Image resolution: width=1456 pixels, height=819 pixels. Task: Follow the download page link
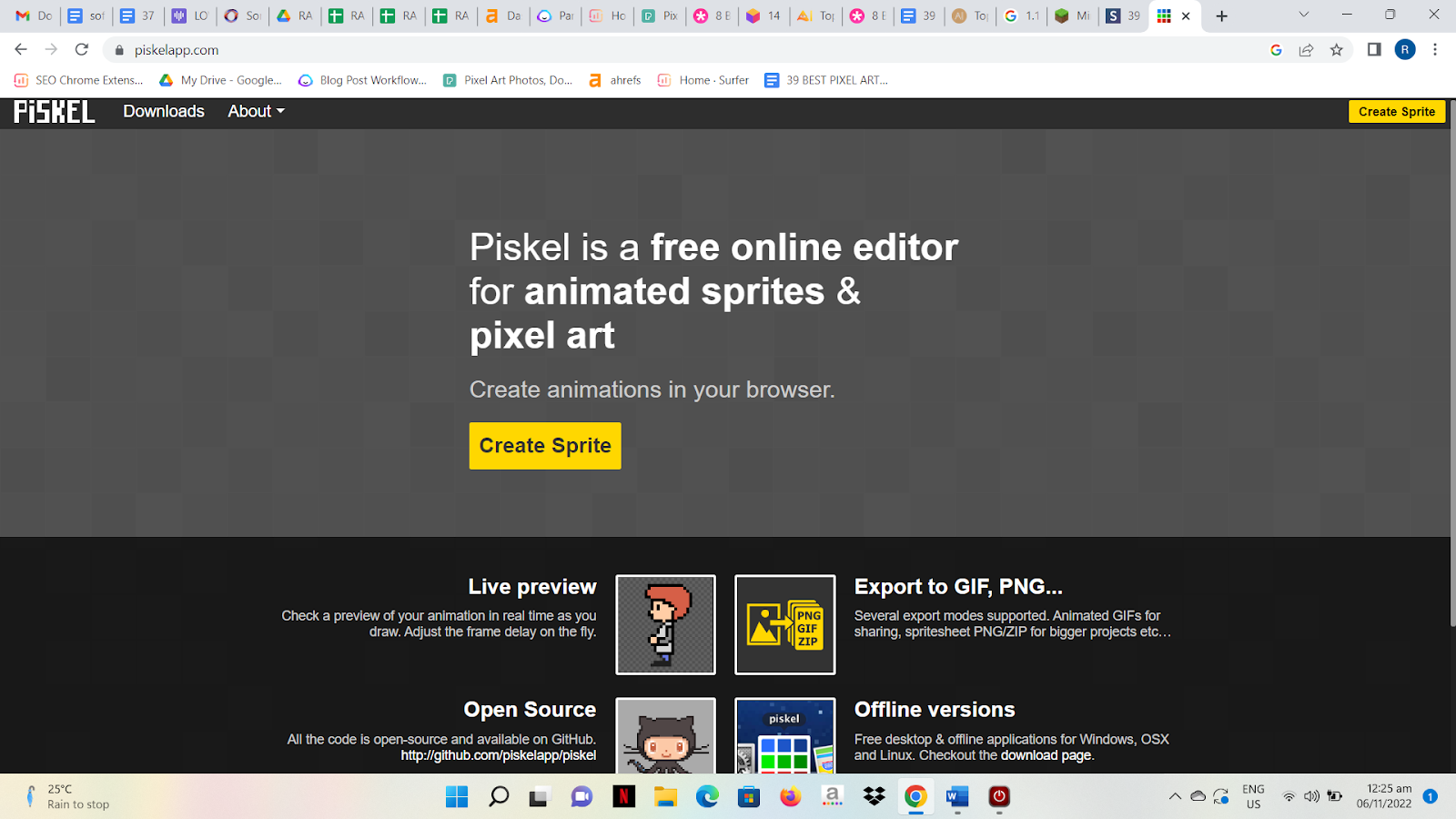tap(1046, 755)
